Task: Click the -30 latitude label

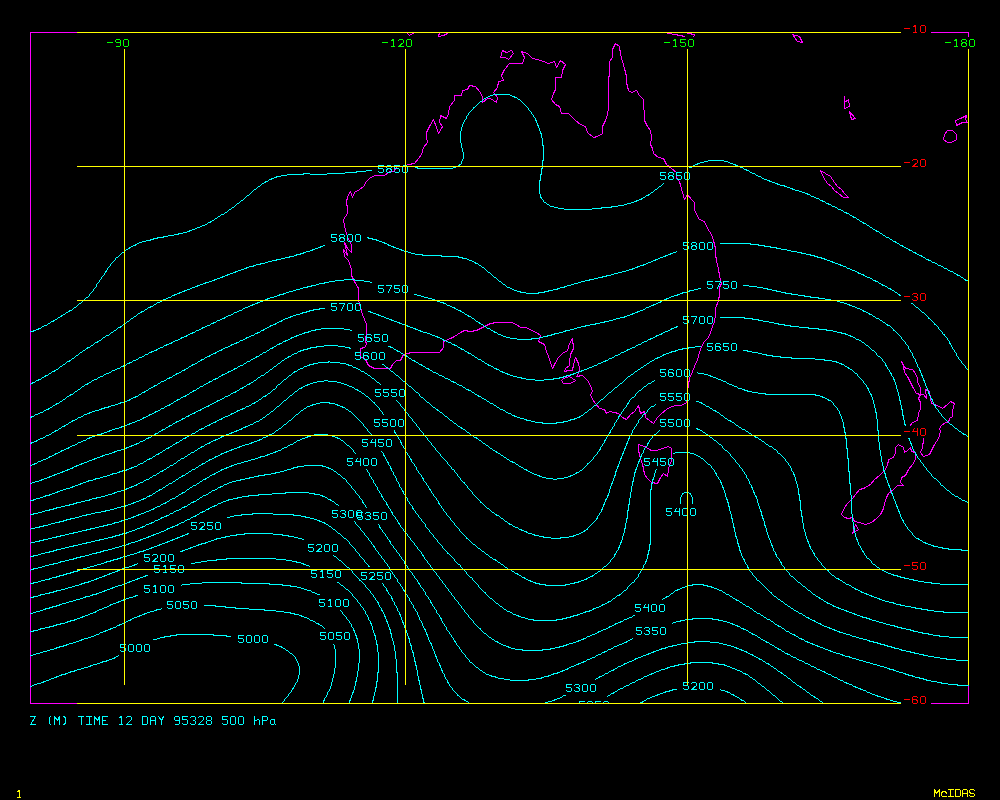Action: point(914,297)
